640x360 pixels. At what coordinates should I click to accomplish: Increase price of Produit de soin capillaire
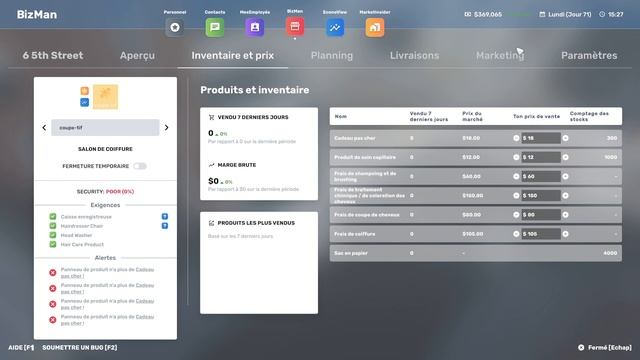[565, 157]
